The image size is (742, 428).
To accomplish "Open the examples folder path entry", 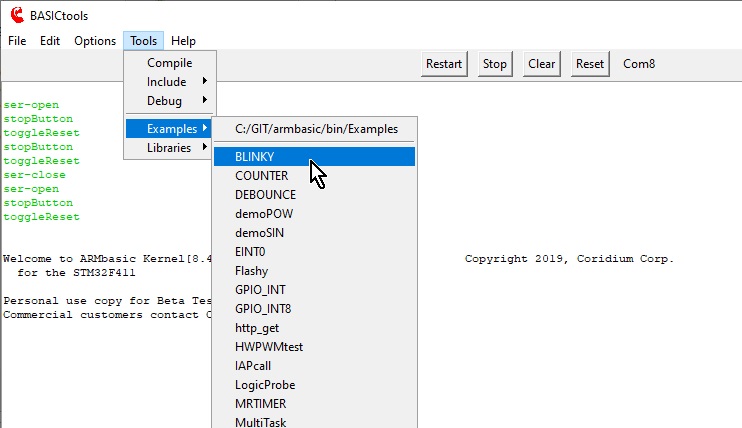I will click(316, 129).
